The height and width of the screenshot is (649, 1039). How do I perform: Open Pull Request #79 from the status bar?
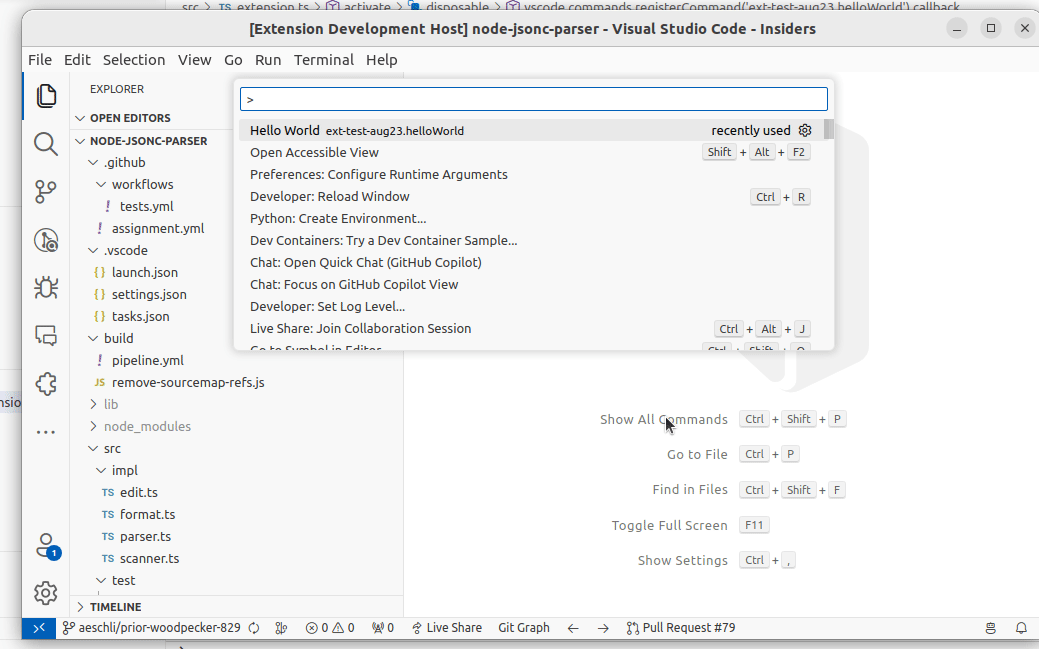click(684, 628)
